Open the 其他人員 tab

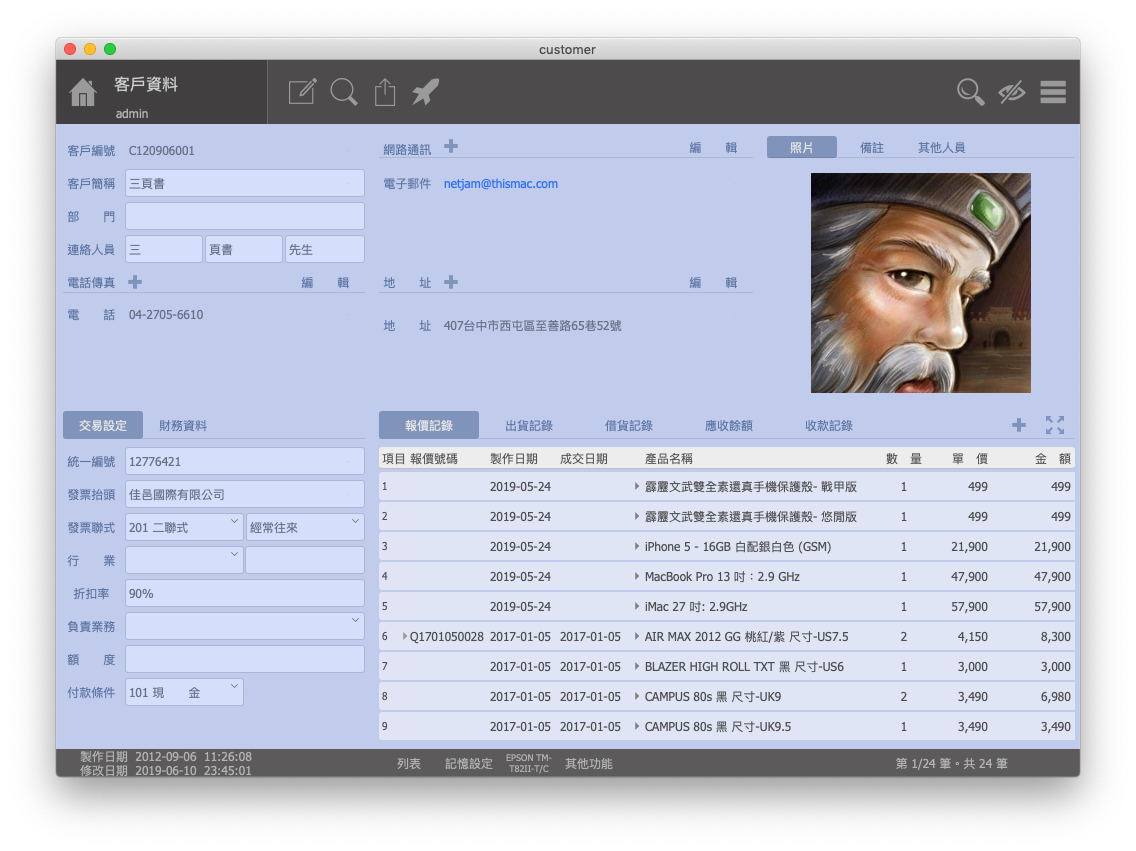click(941, 147)
